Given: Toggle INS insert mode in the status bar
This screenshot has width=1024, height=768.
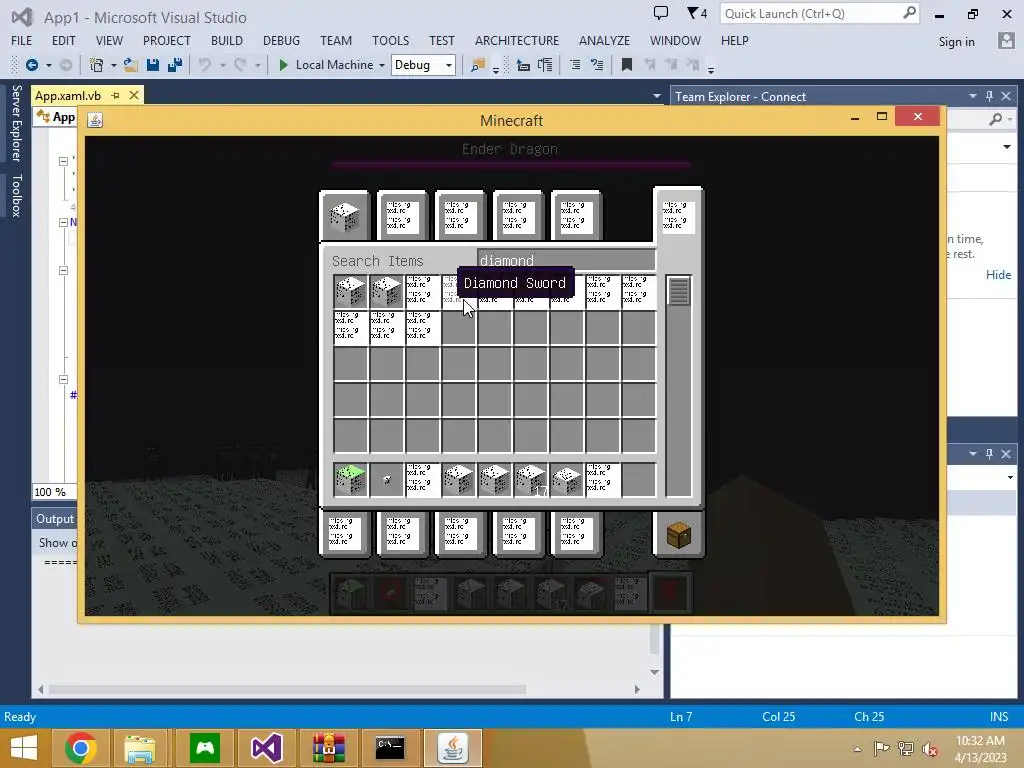Looking at the screenshot, I should pyautogui.click(x=999, y=716).
